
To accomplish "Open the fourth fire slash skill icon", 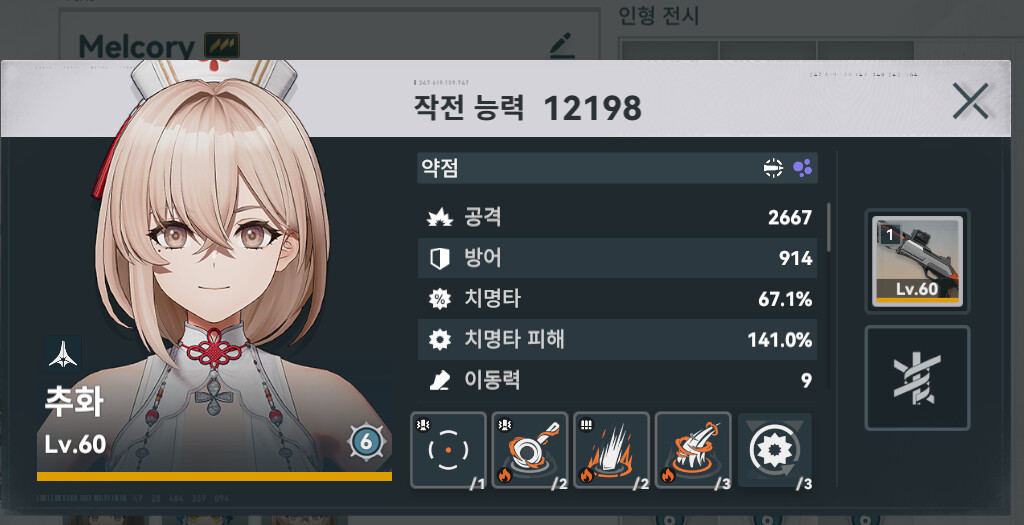I will (x=693, y=450).
